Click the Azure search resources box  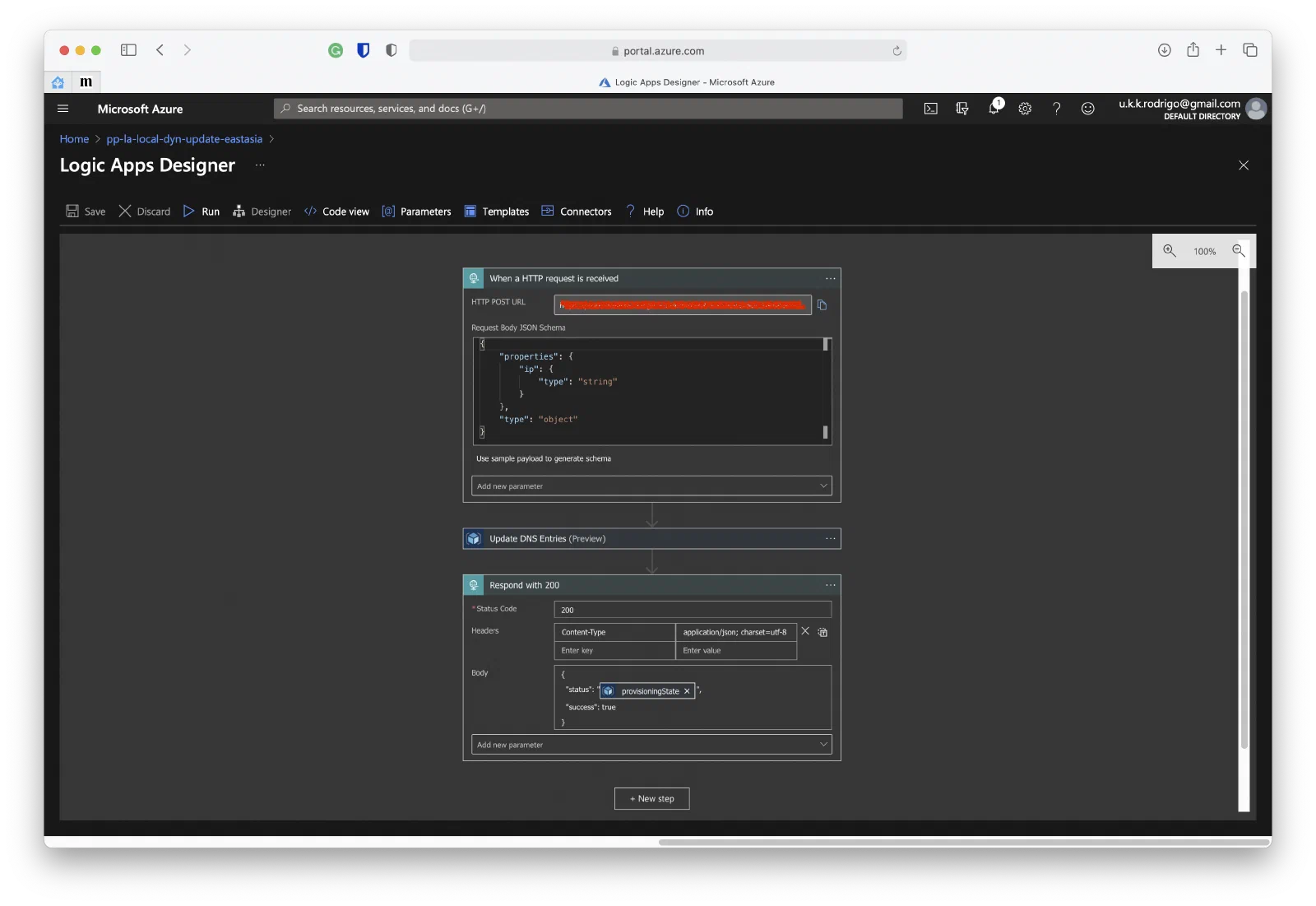pyautogui.click(x=588, y=109)
